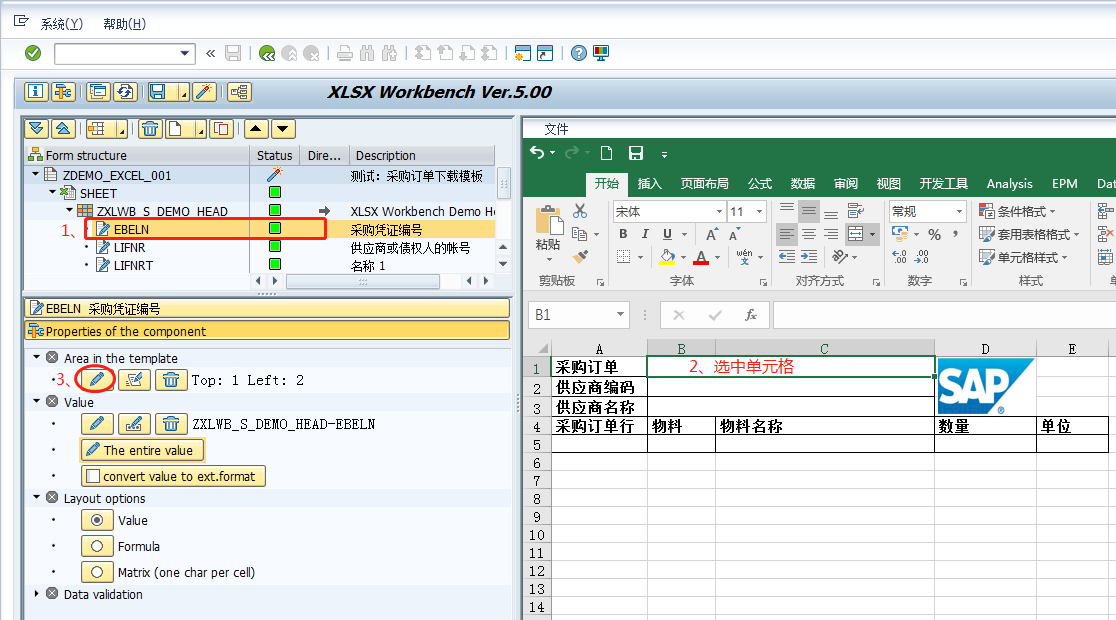Collapse the ZXLWB_S_DEMO_HEAD node

click(x=70, y=210)
